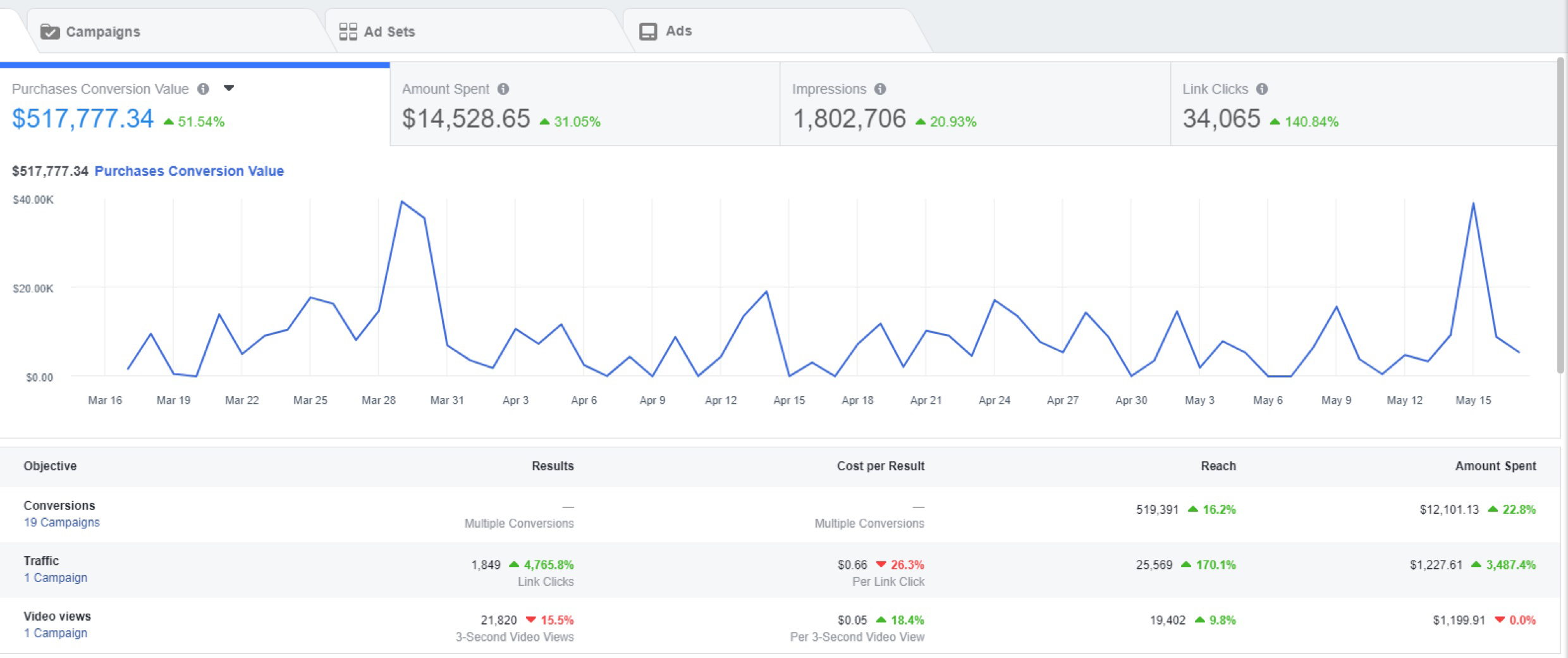This screenshot has width=1568, height=658.
Task: Click the 25,569 reach value
Action: (1154, 565)
